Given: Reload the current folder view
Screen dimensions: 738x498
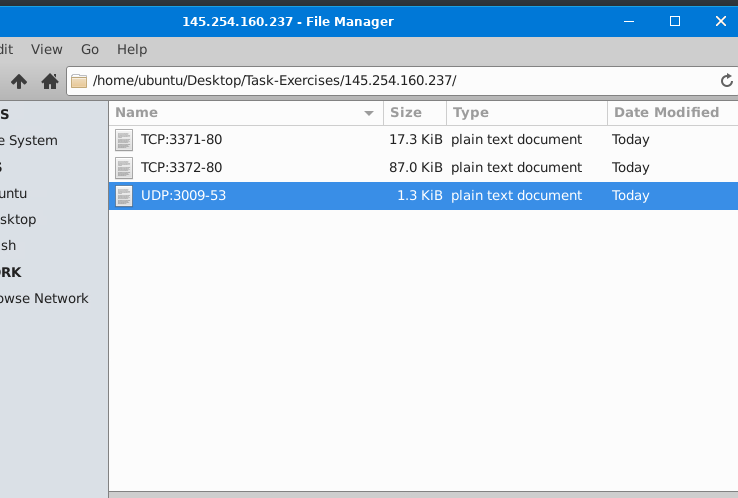Looking at the screenshot, I should (727, 80).
